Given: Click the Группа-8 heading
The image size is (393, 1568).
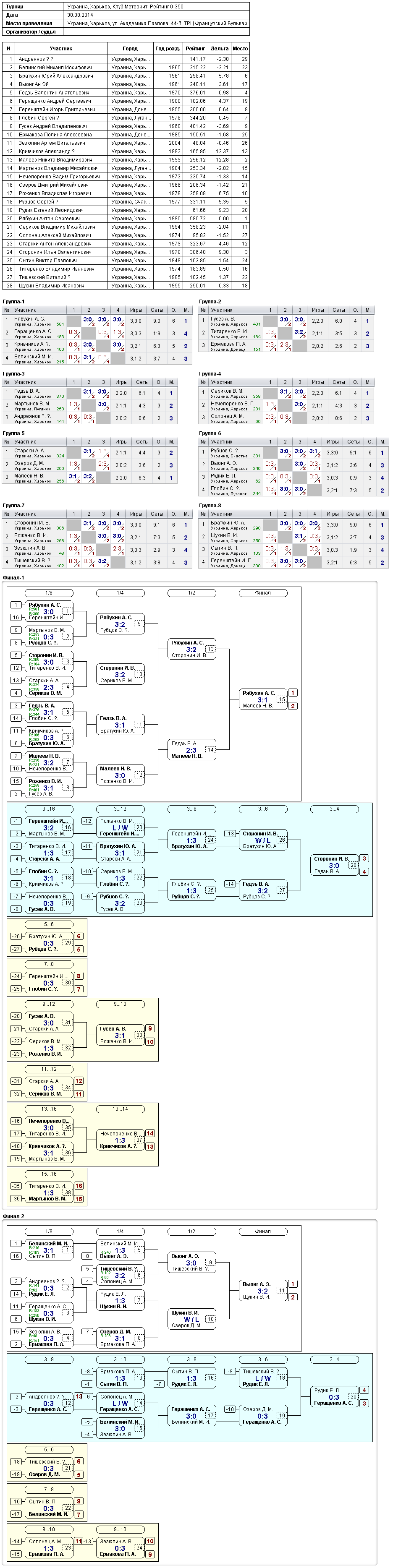Looking at the screenshot, I should tap(210, 505).
